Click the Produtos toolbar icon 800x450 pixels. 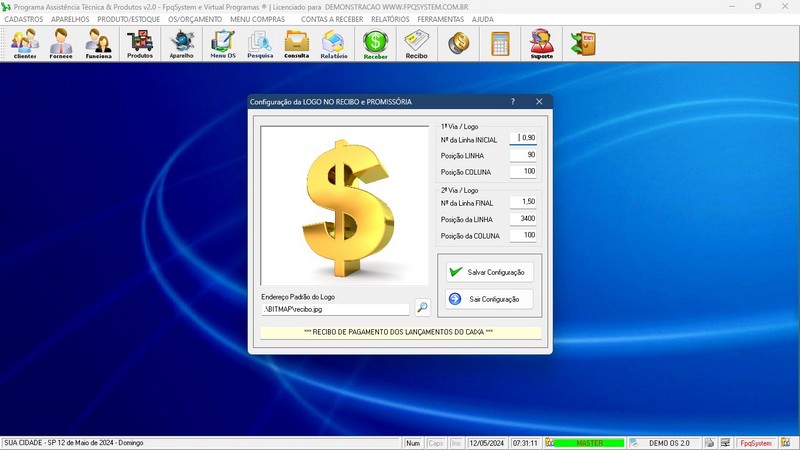click(140, 44)
